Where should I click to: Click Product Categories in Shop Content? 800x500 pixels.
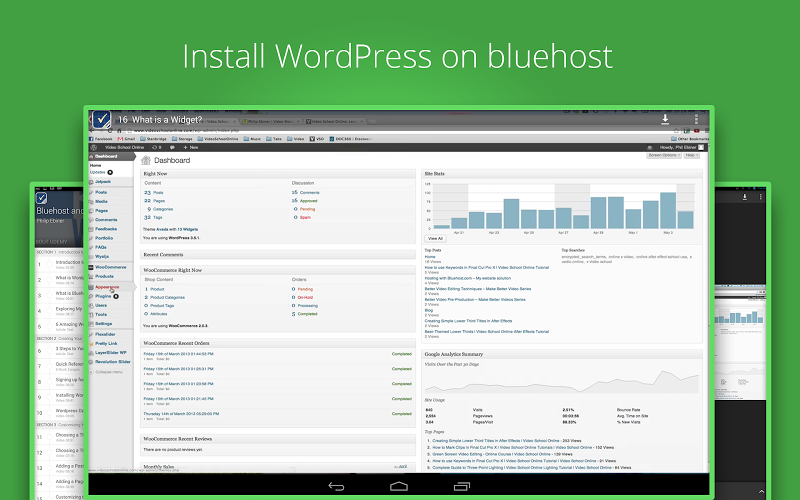[167, 297]
